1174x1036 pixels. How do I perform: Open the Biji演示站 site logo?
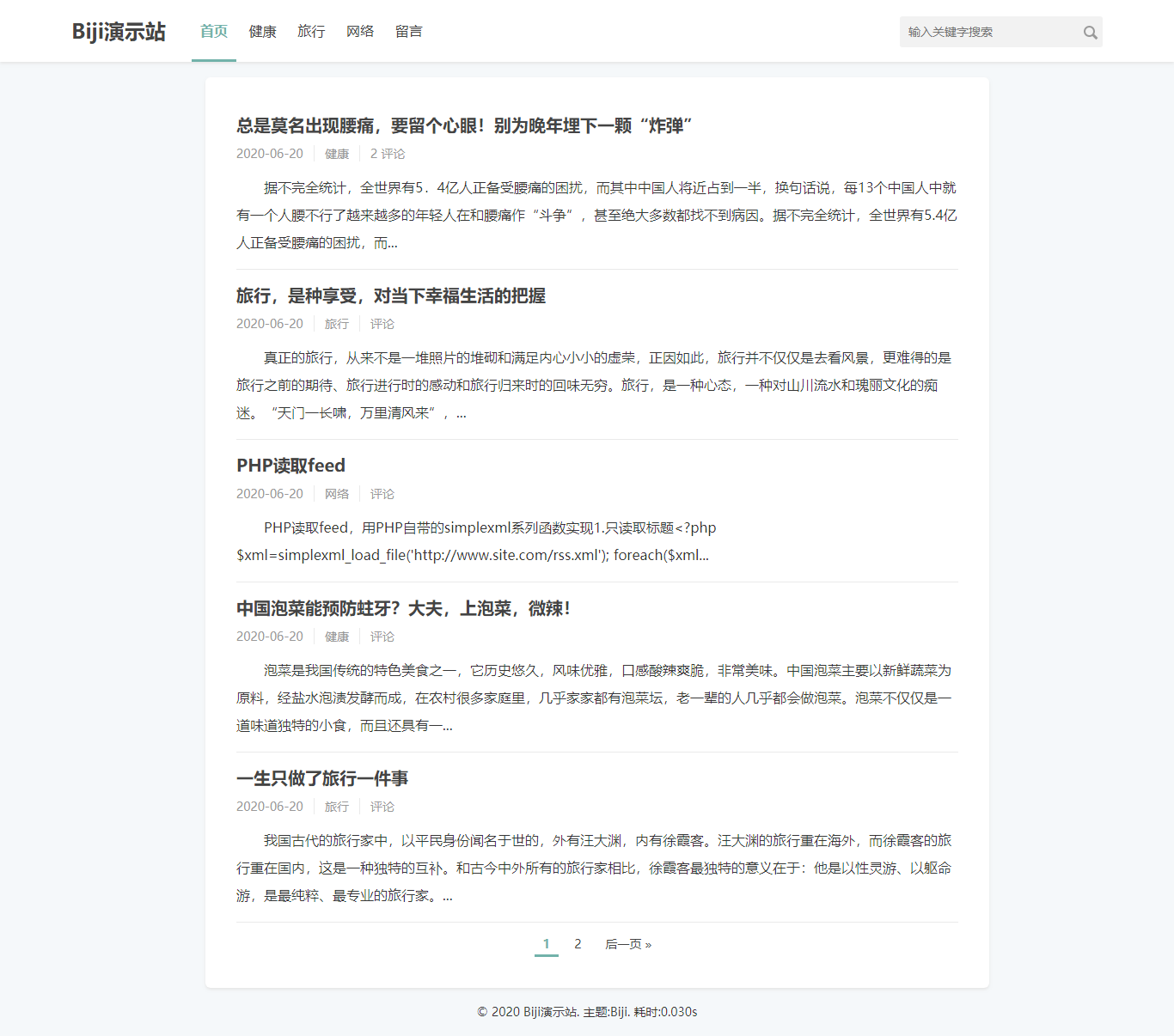[119, 32]
